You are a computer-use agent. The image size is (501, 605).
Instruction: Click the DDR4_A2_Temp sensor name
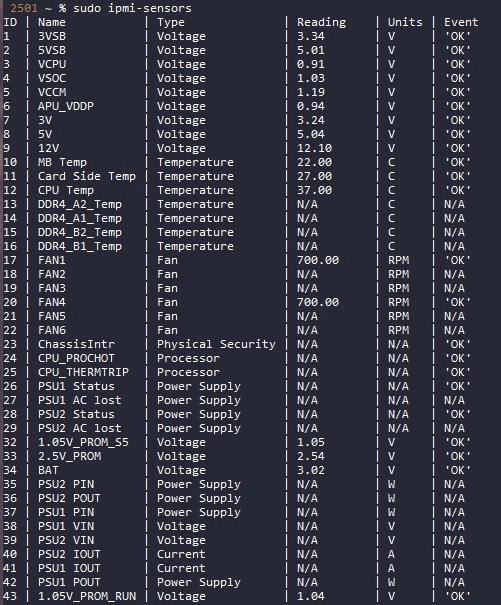(80, 204)
